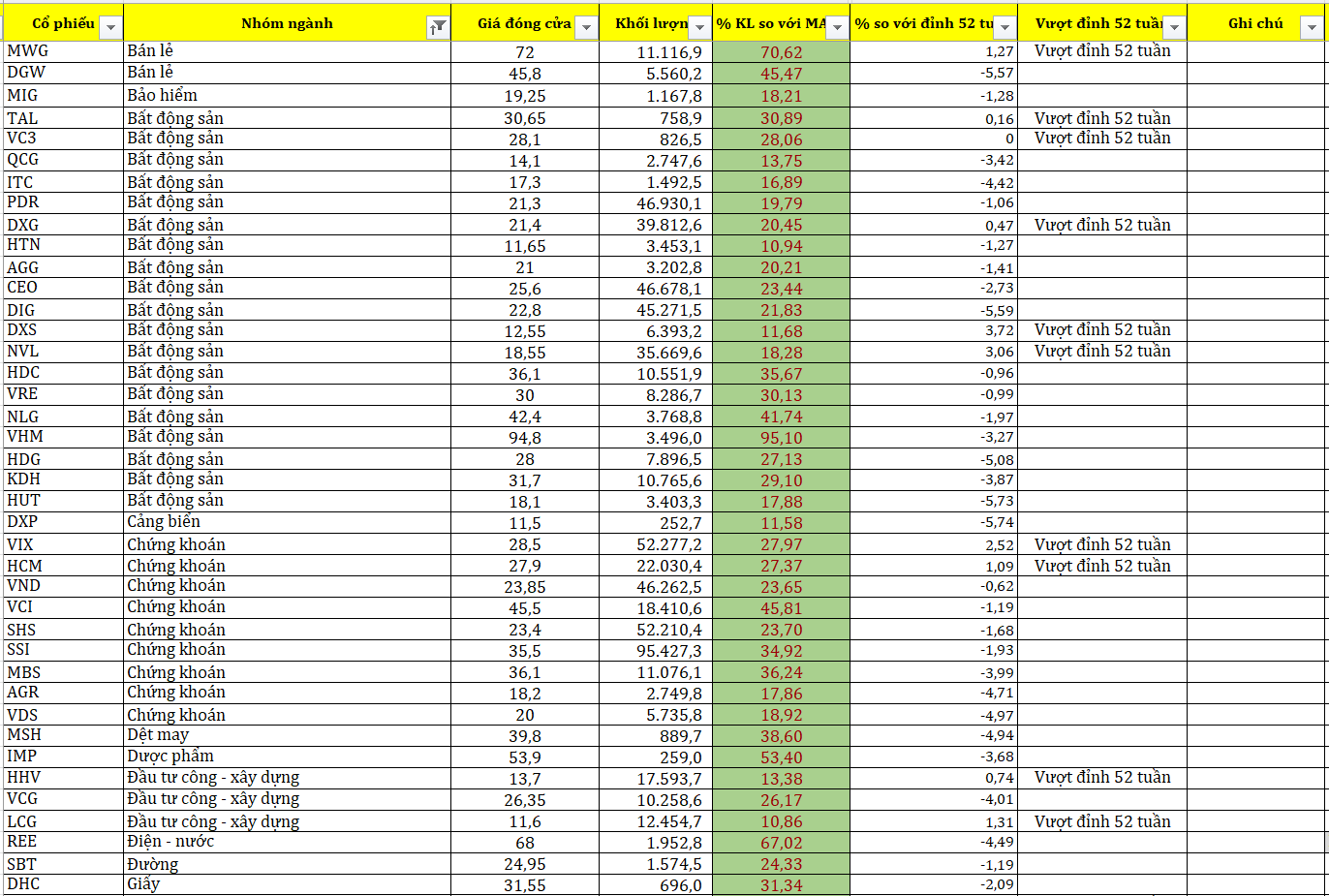
Task: Click the green 70,62 cell for MWG
Action: coord(781,51)
